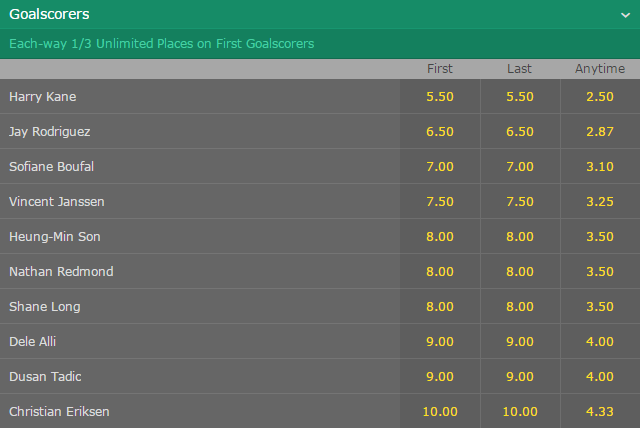Select Harry Kane Anytime odds 2.50
640x428 pixels.
[x=600, y=96]
